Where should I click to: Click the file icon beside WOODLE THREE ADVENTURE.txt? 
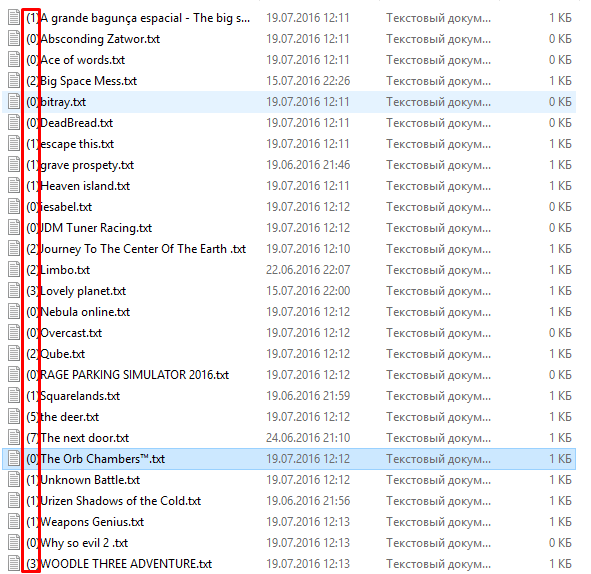14,564
